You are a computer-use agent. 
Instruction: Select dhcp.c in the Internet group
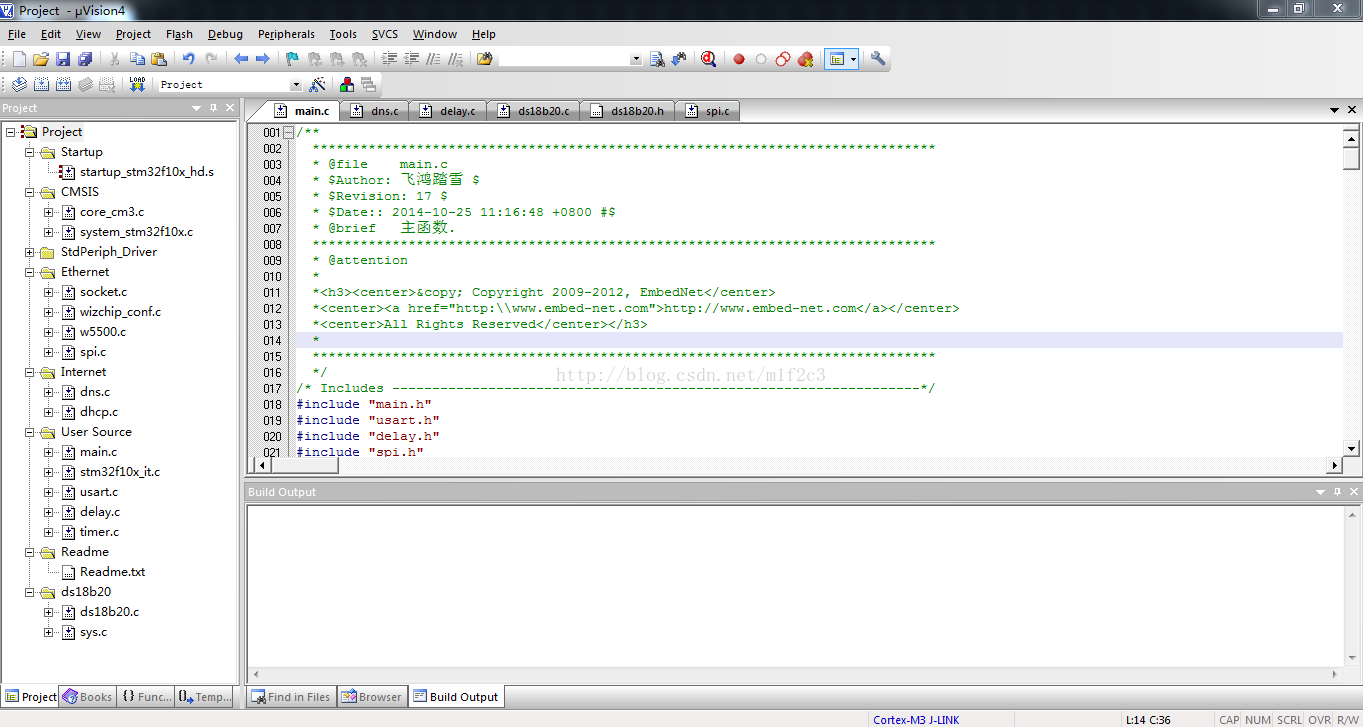click(99, 412)
